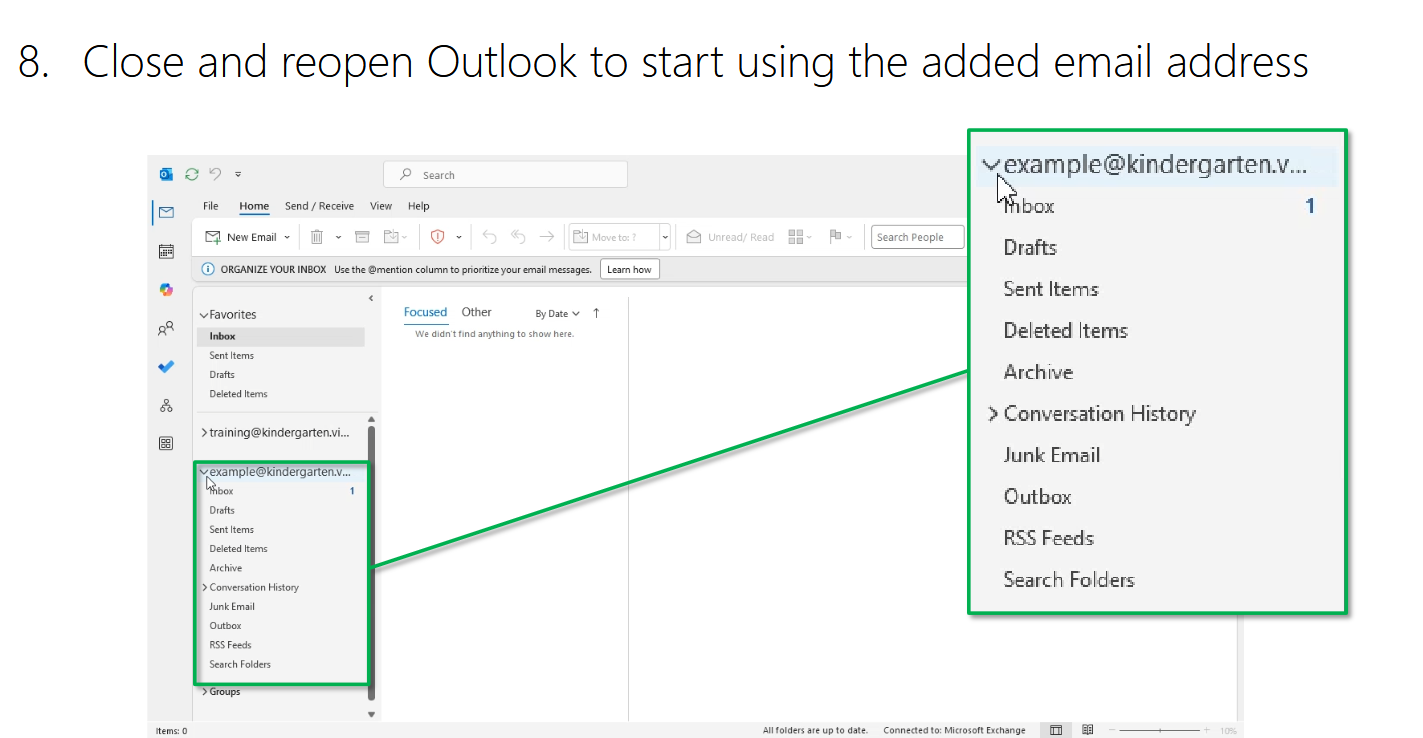Toggle sort order with the up arrow
The image size is (1423, 738).
(x=596, y=313)
